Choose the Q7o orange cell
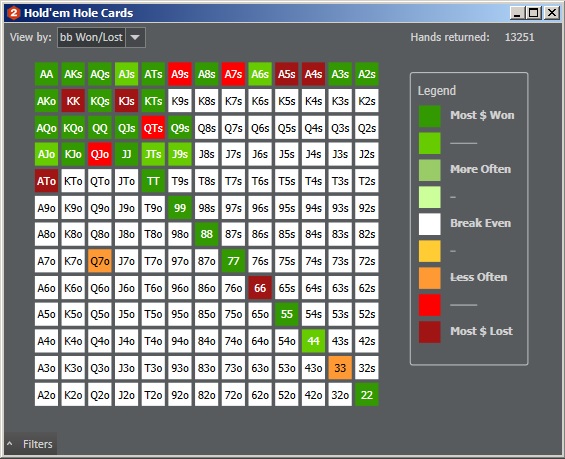The image size is (565, 459). click(100, 261)
